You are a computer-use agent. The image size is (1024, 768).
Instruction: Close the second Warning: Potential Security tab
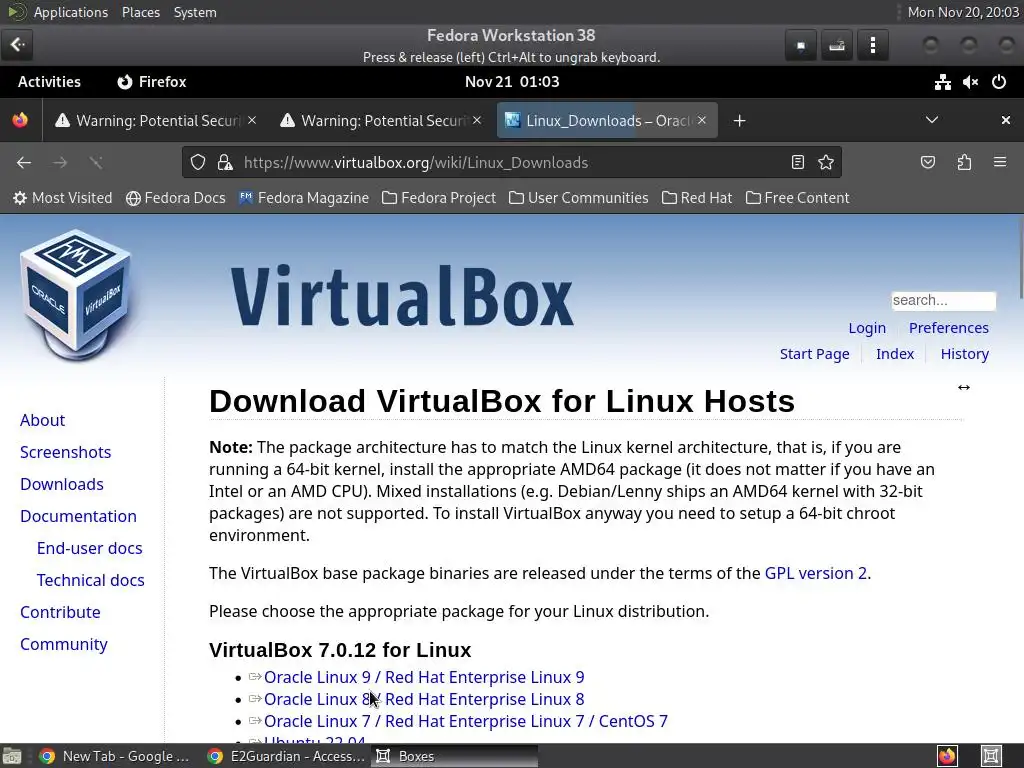tap(477, 120)
